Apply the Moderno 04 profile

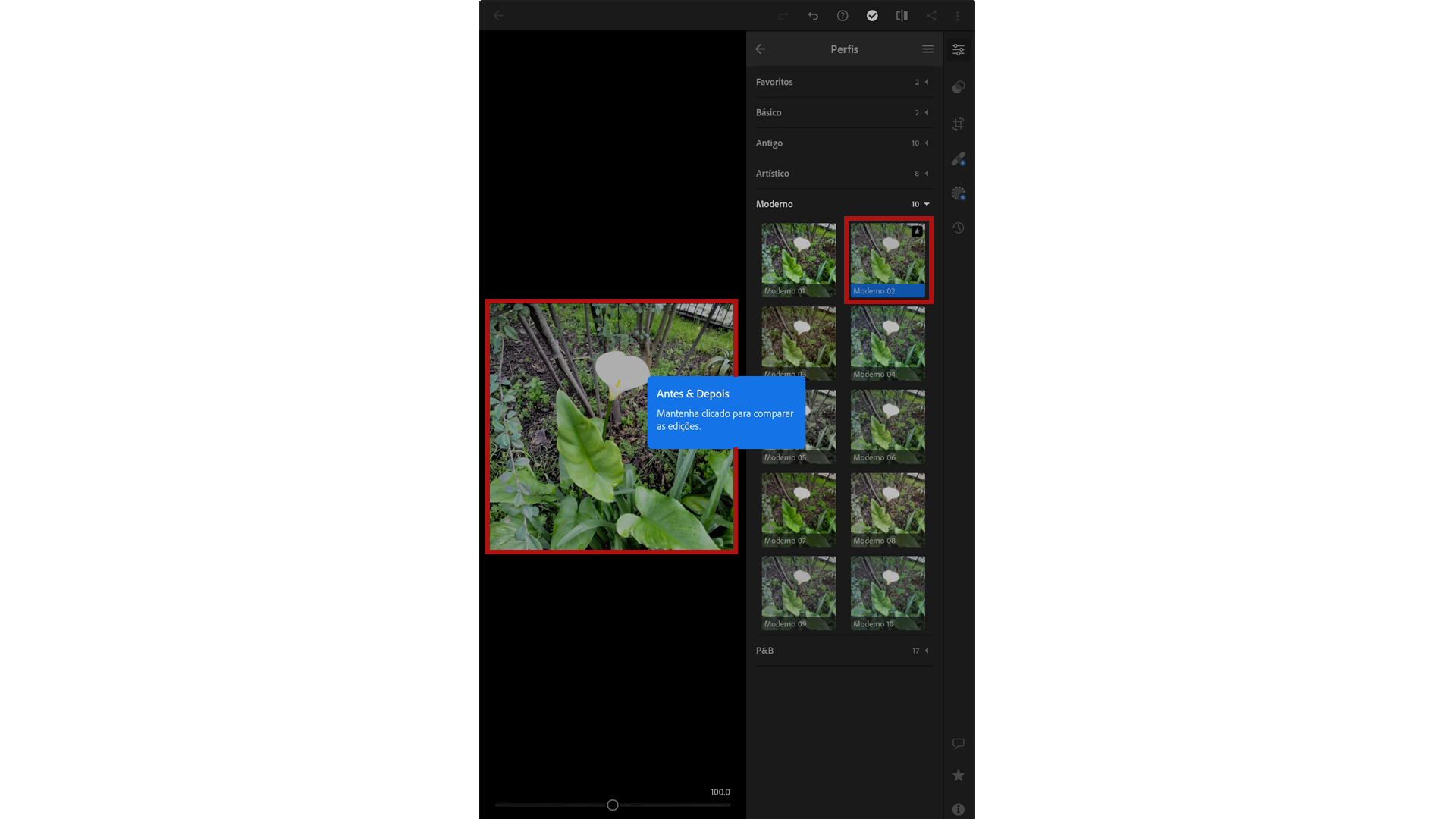(888, 343)
